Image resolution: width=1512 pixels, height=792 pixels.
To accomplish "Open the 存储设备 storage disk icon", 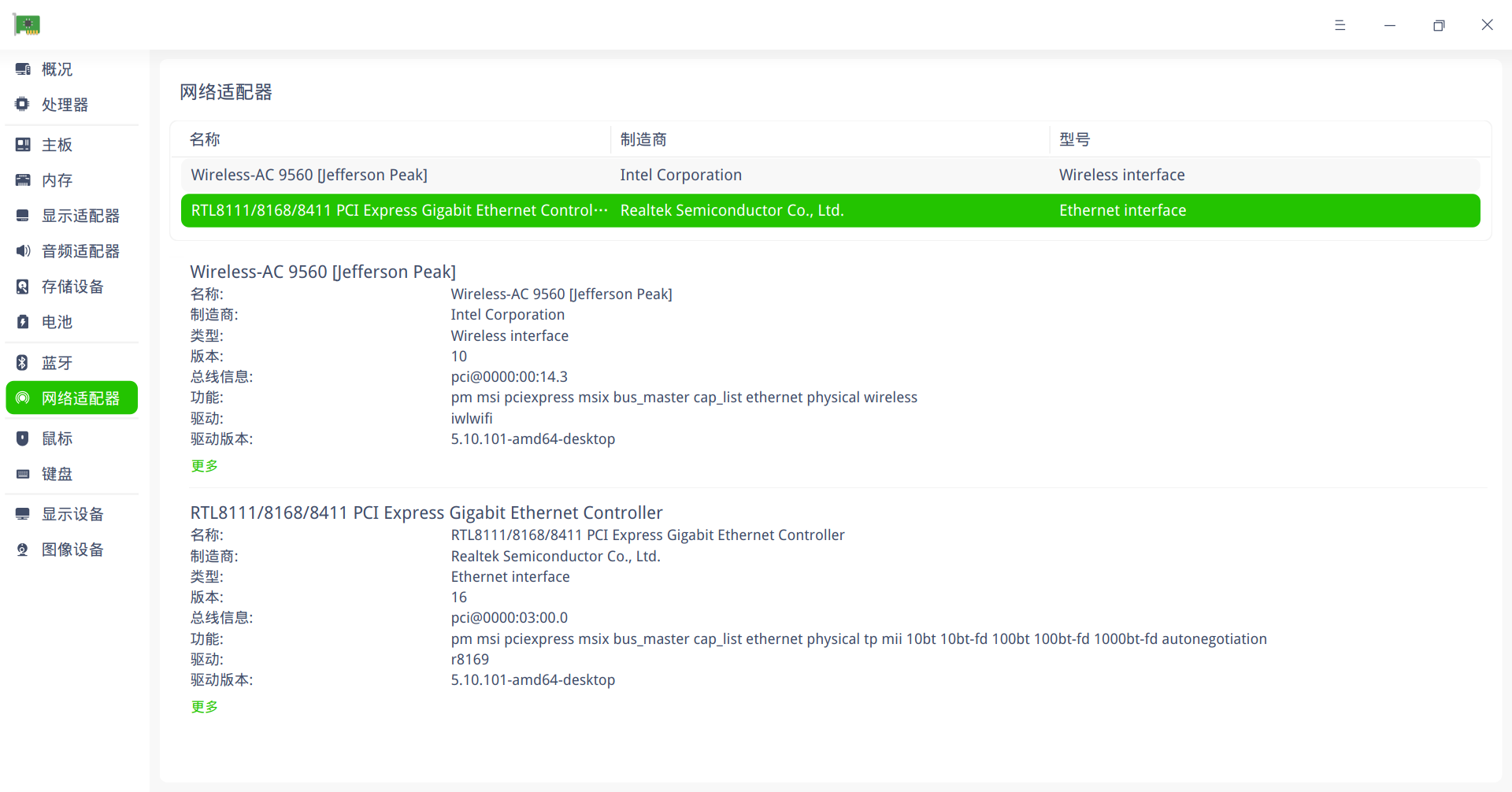I will pyautogui.click(x=23, y=287).
